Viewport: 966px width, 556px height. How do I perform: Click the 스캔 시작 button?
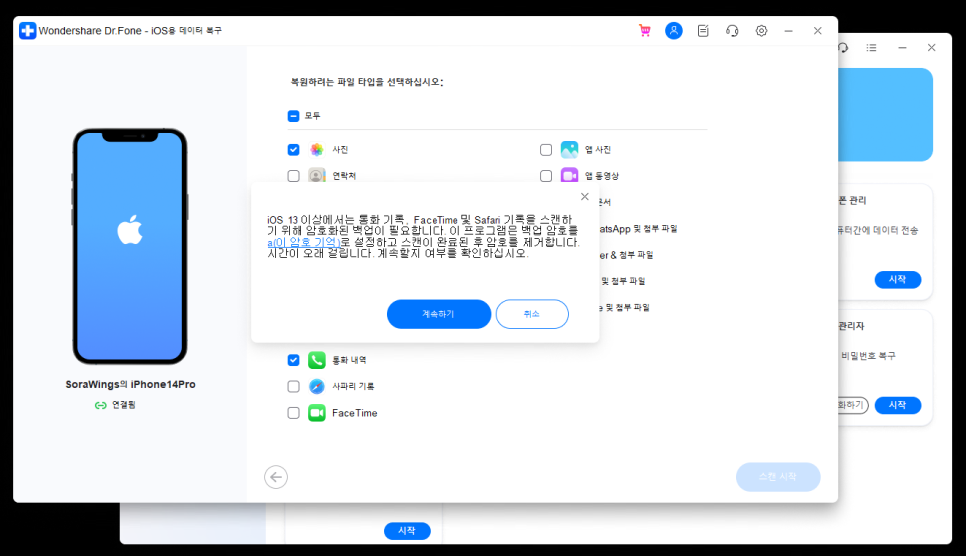pos(778,477)
